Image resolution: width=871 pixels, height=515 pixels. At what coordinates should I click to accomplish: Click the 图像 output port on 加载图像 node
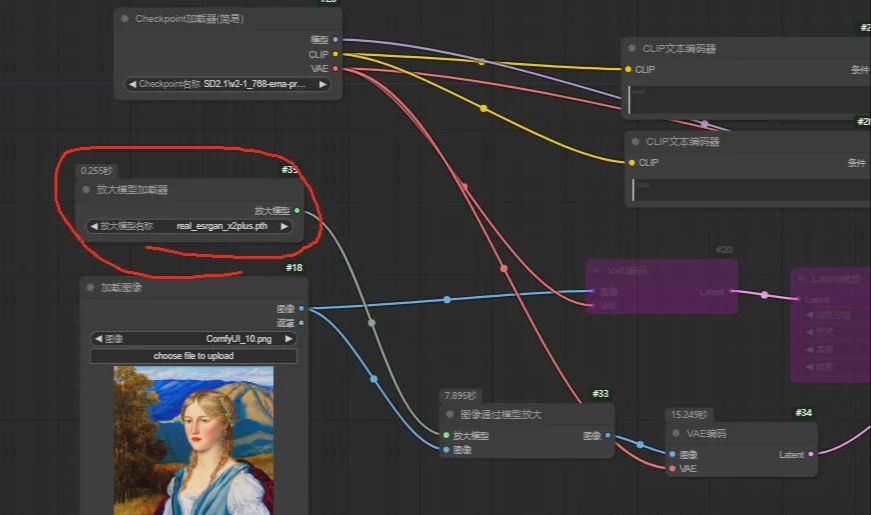point(301,309)
